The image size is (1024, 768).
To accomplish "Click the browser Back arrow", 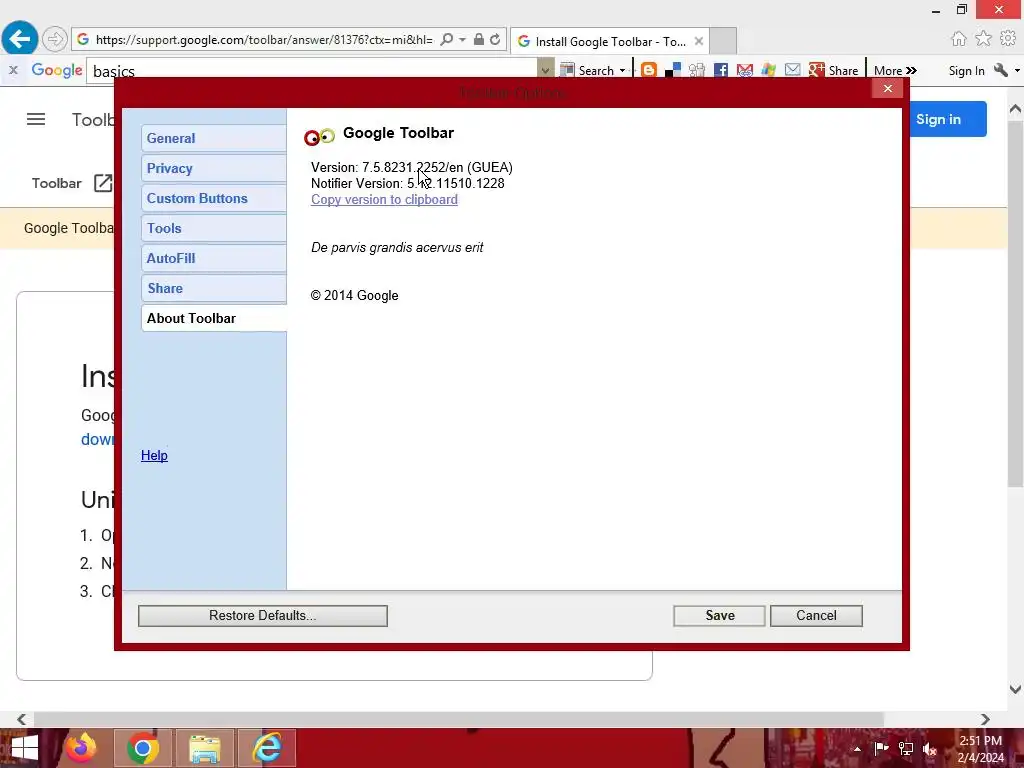I will point(20,39).
